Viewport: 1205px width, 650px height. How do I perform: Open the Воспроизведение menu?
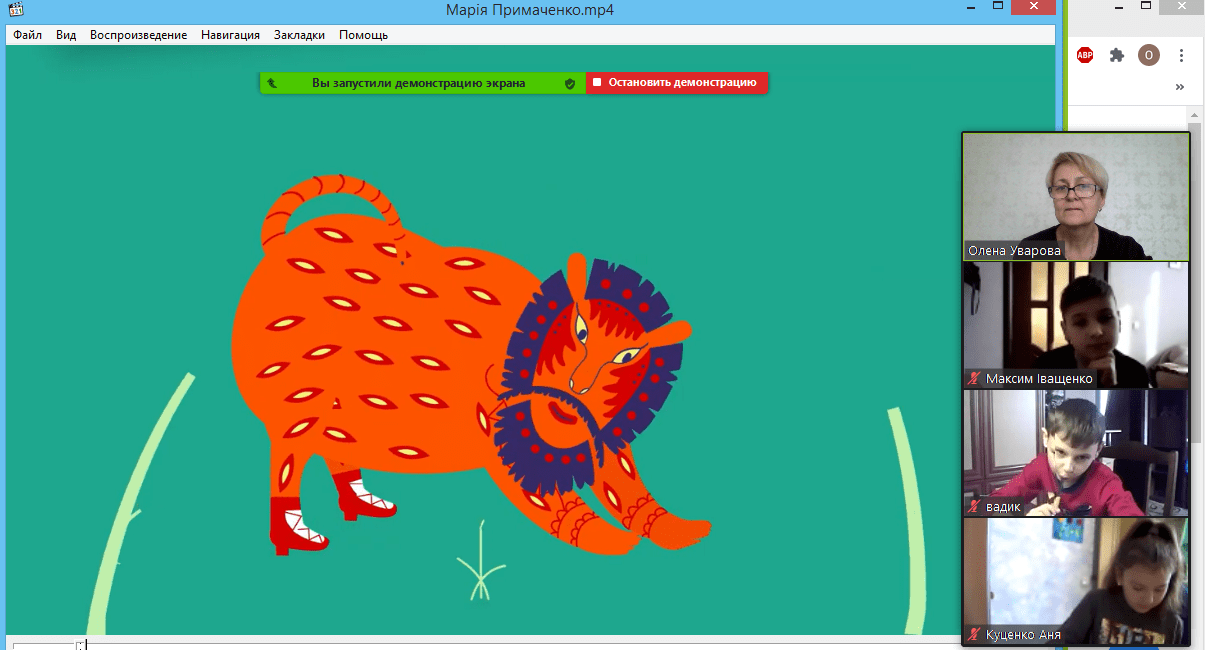coord(138,34)
